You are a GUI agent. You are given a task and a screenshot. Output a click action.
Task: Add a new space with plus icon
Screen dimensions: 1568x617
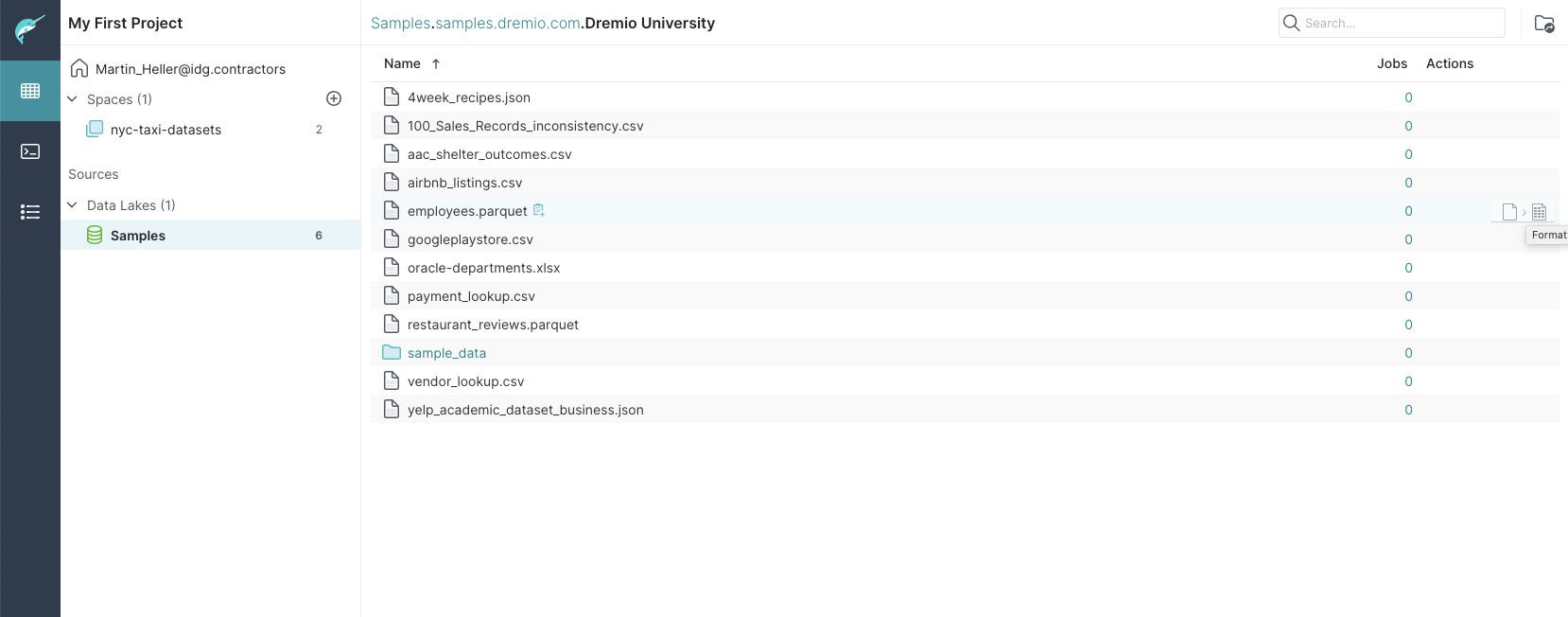coord(334,98)
